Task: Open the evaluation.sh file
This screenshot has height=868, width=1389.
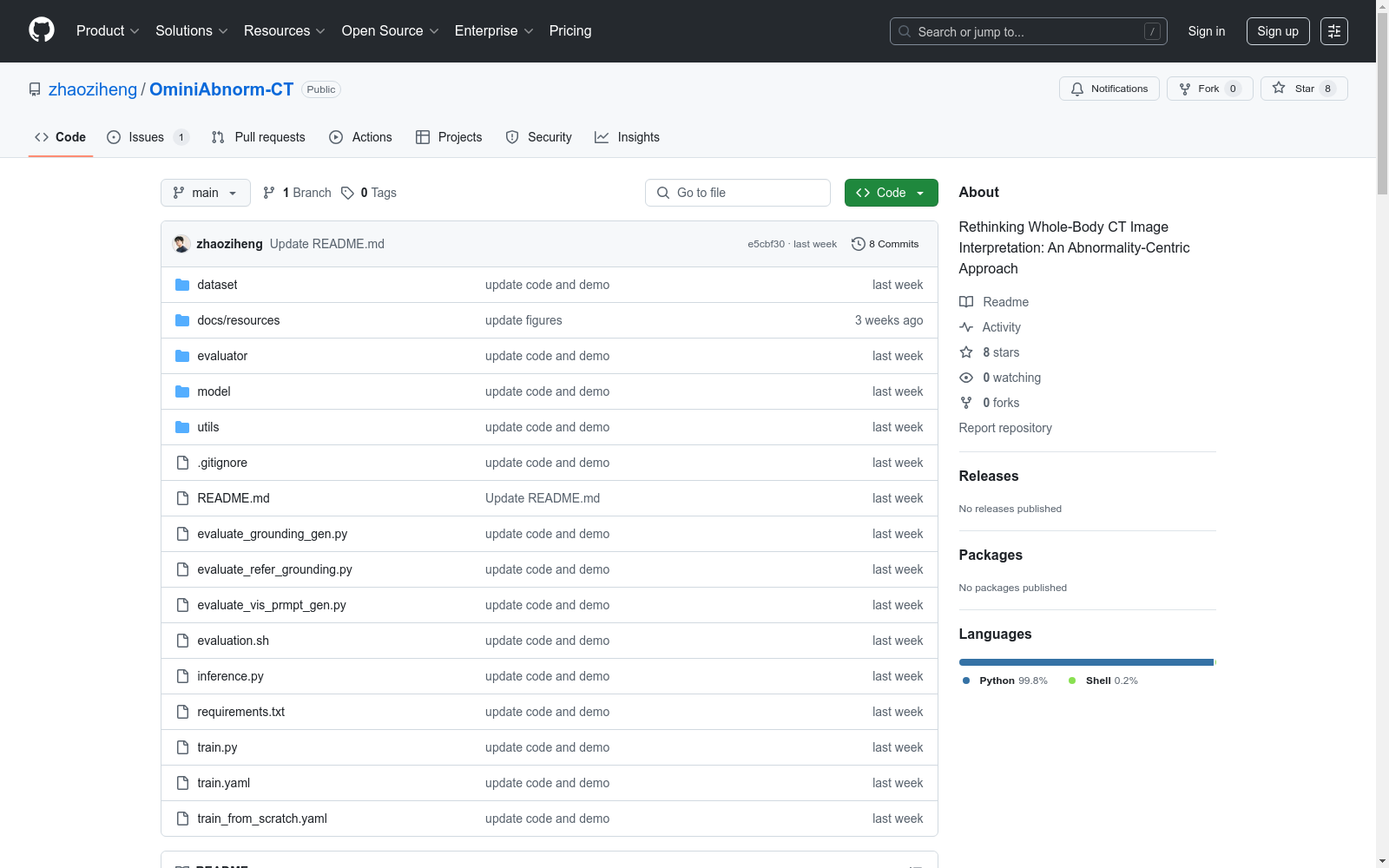Action: click(234, 641)
